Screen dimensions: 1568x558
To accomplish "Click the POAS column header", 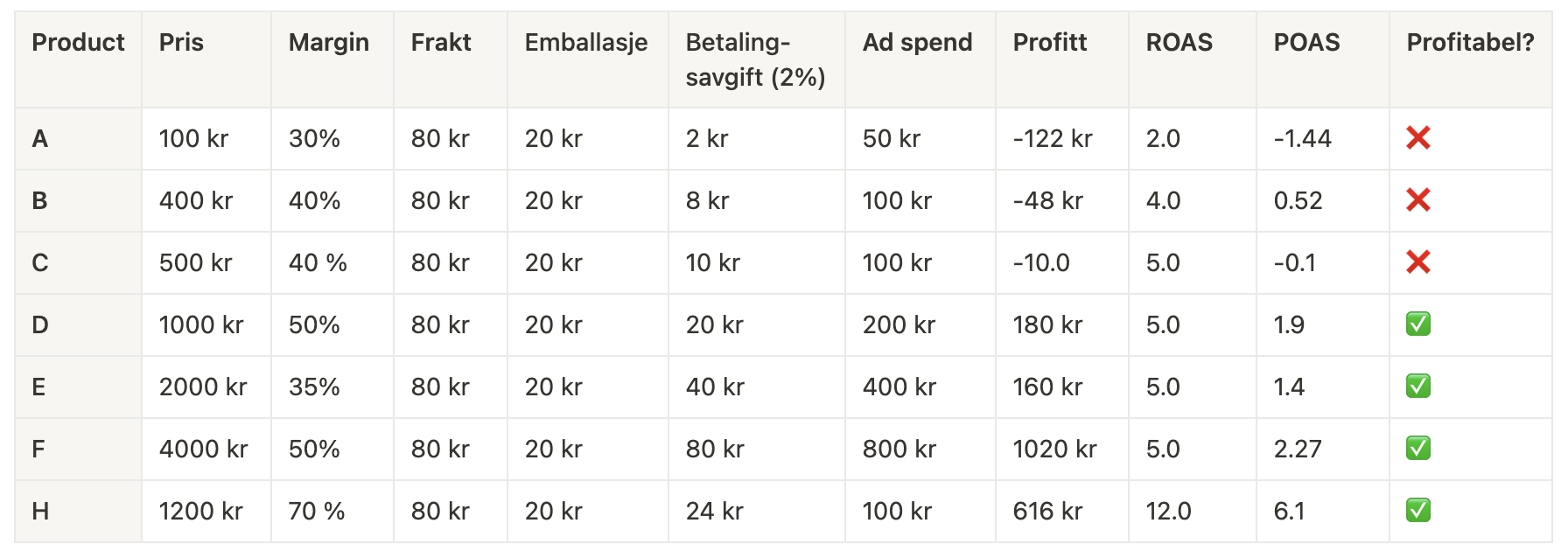I will [x=1323, y=59].
